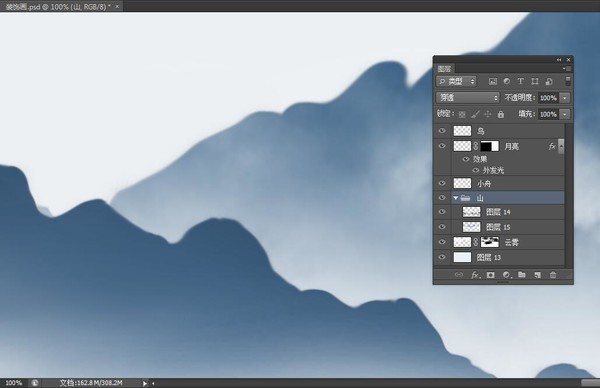
Task: Click fx indicator on 月亮 layer
Action: coord(552,146)
